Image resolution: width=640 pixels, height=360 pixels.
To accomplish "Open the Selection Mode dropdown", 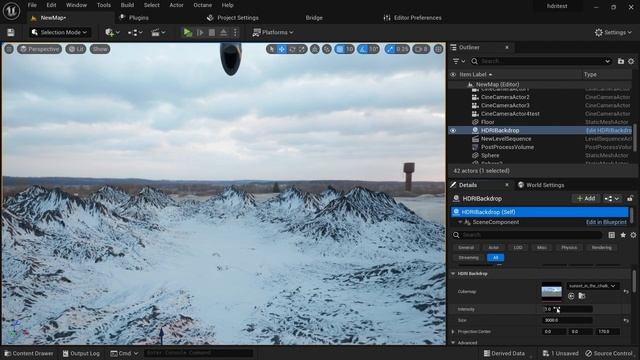I will click(x=60, y=32).
